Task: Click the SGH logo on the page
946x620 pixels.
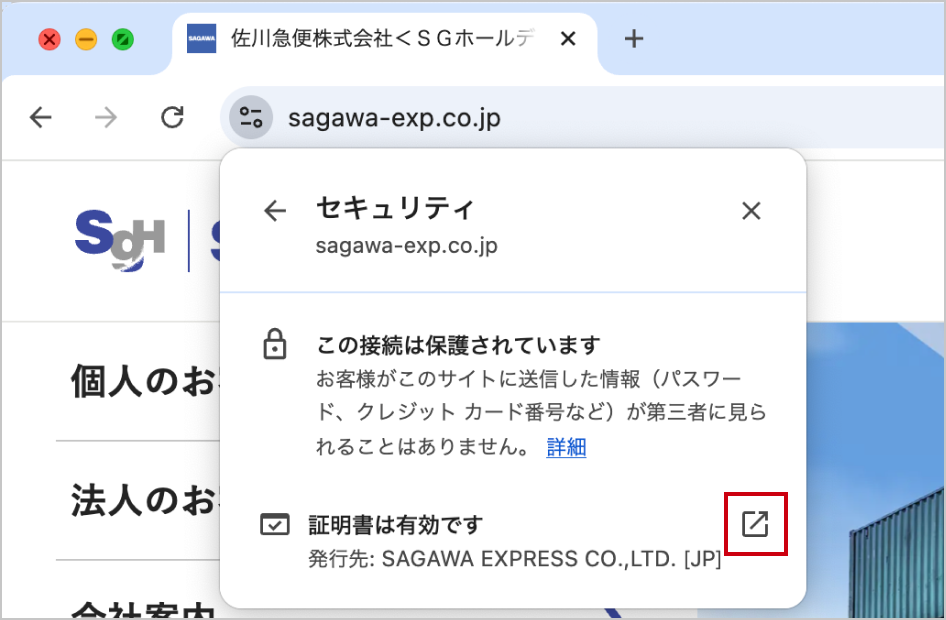Action: tap(119, 241)
